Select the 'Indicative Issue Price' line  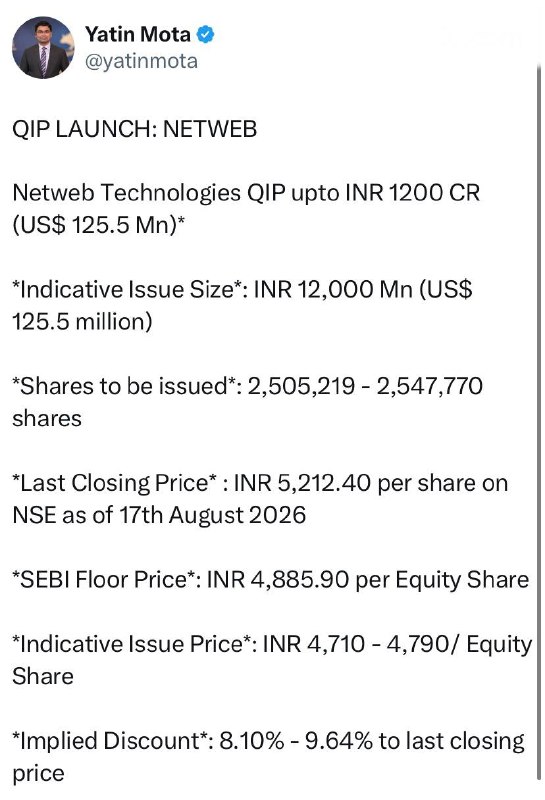[272, 644]
